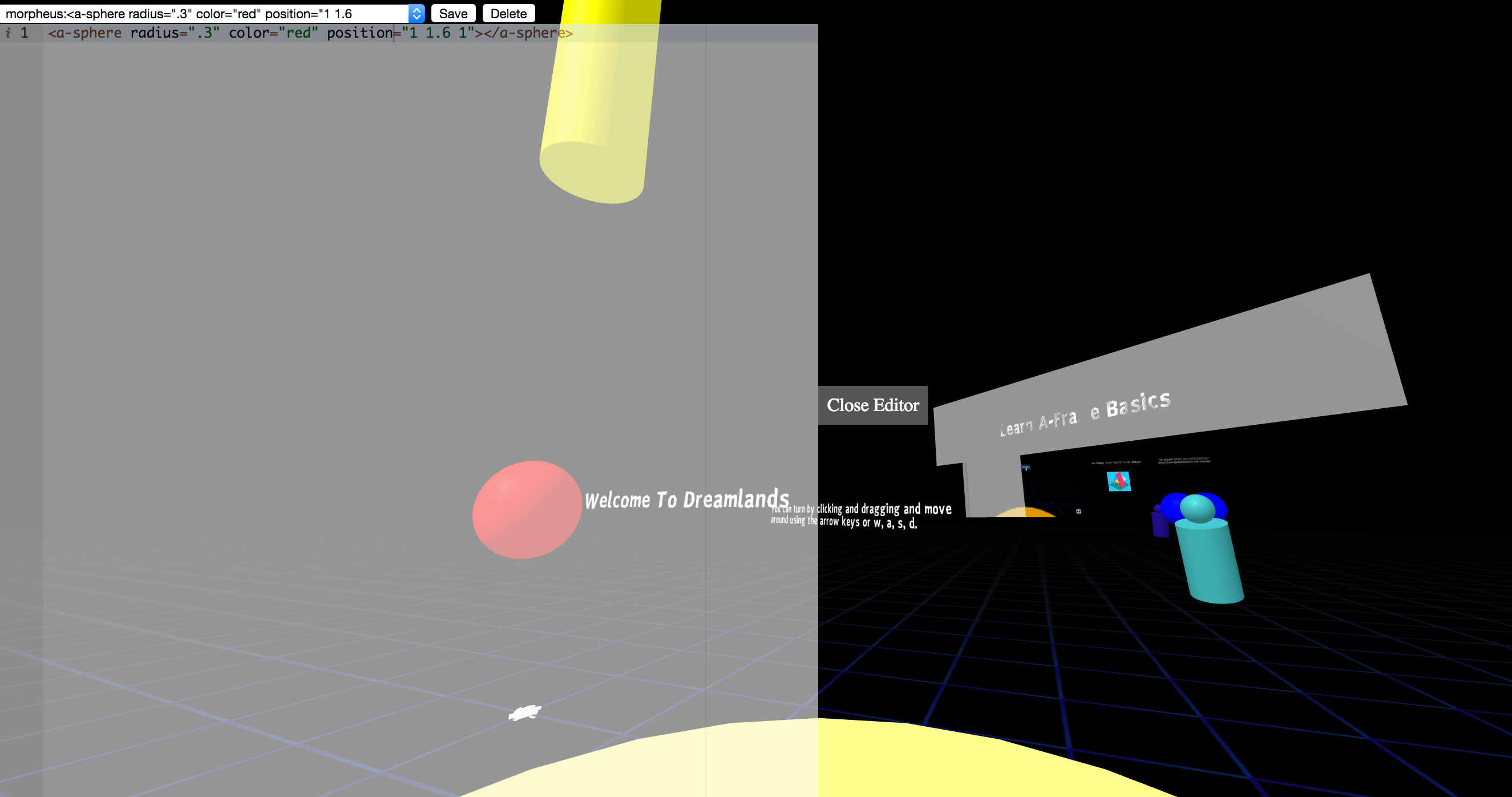Click the A-Frame logo image on the wall
Viewport: 1512px width, 797px height.
click(x=1118, y=481)
